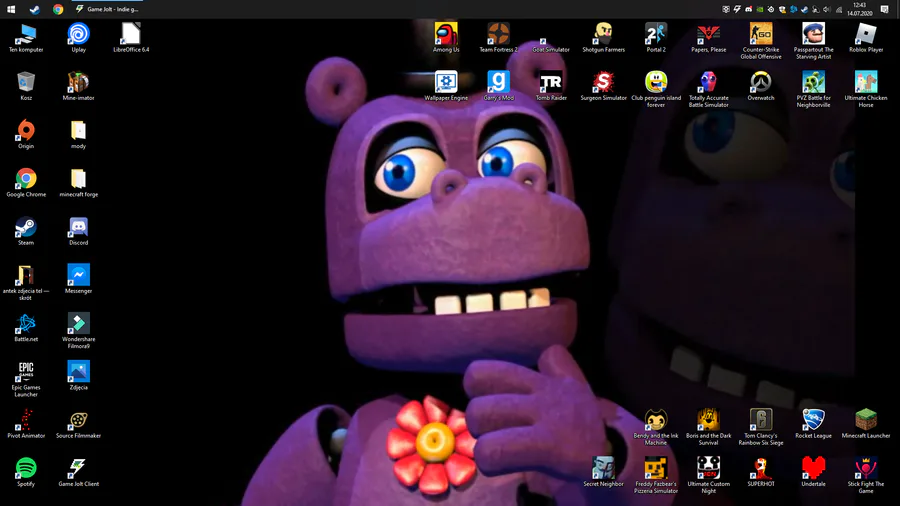Launch Tom Clancy's Rainbow Six Siege
The height and width of the screenshot is (506, 900).
coord(761,427)
